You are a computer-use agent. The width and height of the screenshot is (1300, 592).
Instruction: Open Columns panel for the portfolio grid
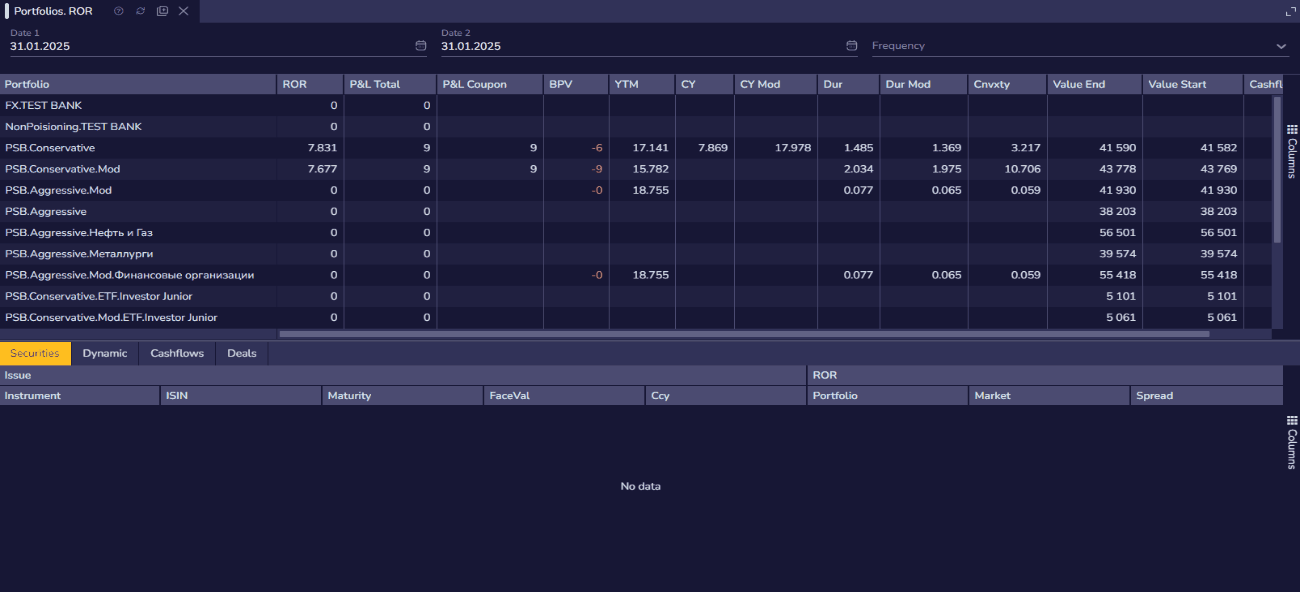(x=1291, y=152)
